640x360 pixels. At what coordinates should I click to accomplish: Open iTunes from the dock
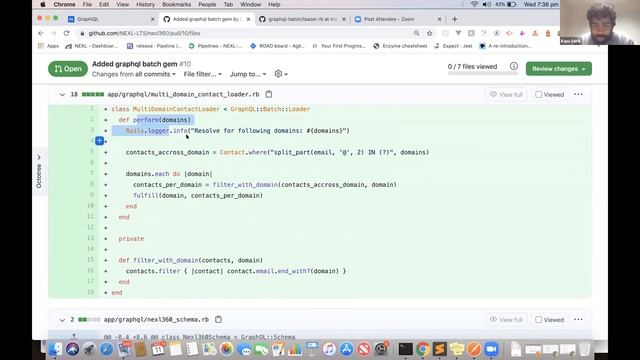(329, 349)
